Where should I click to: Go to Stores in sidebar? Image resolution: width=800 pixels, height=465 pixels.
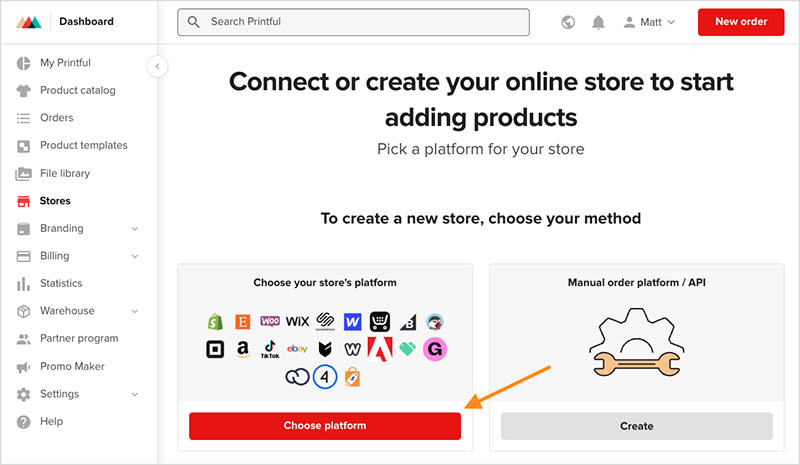click(x=55, y=201)
